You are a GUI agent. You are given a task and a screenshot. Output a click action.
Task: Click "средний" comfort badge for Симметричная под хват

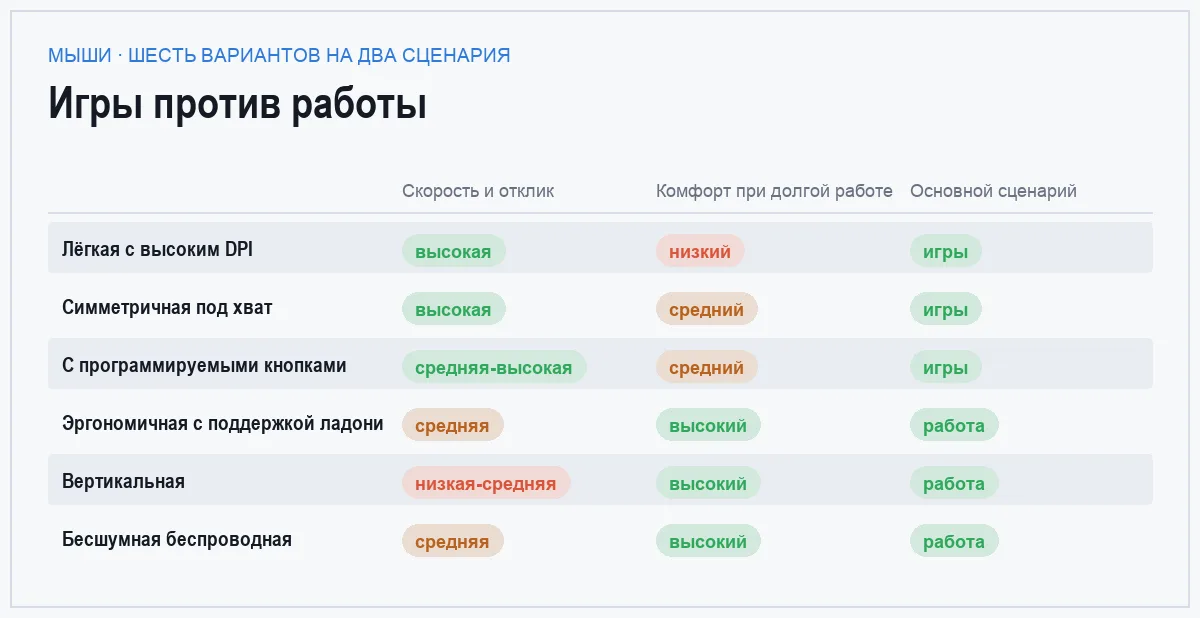[707, 309]
